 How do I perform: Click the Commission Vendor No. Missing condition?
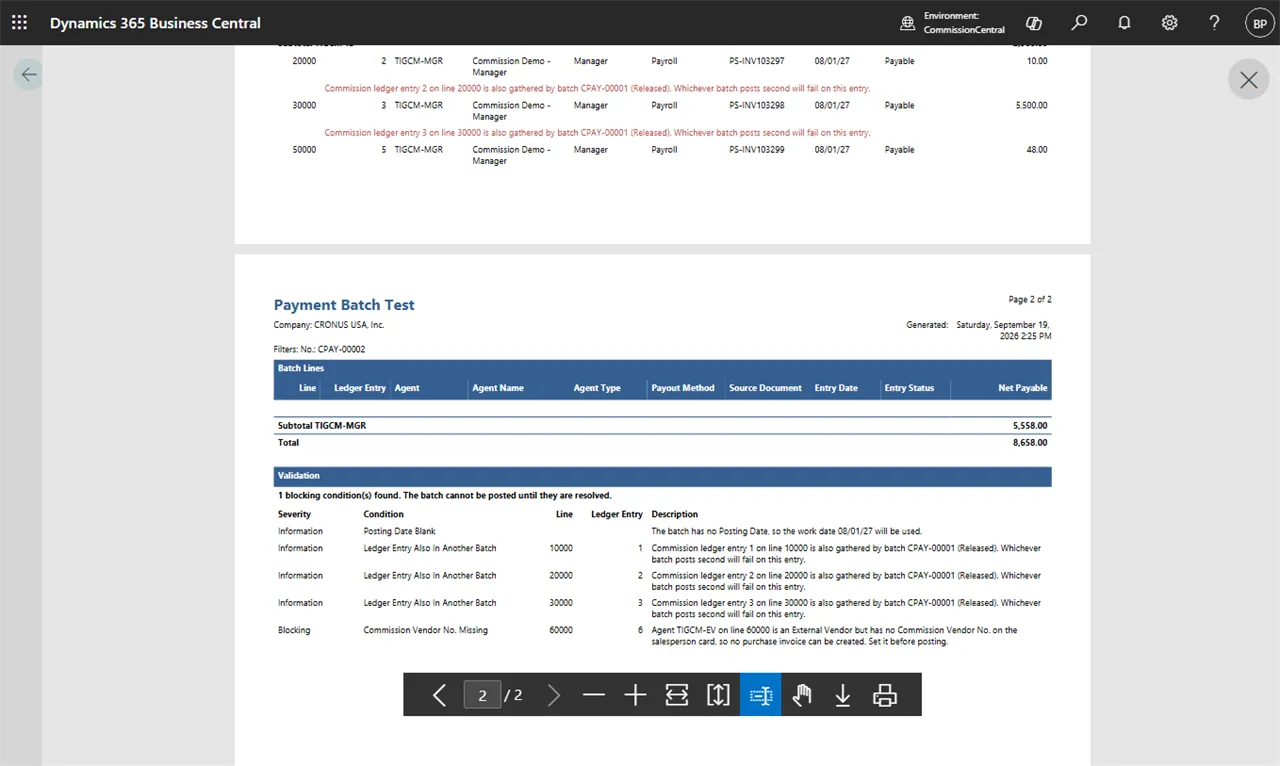(425, 630)
